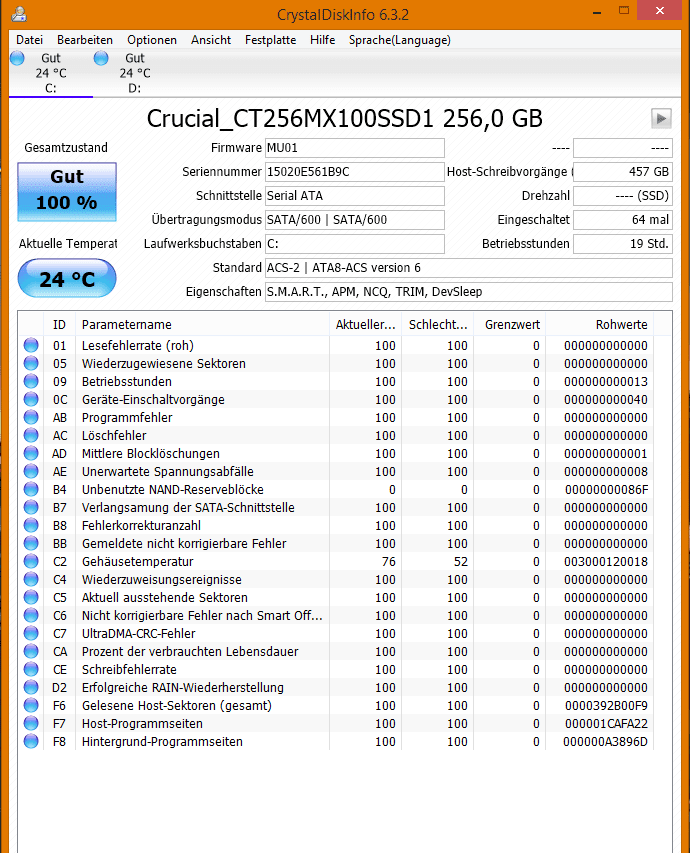This screenshot has height=853, width=690.
Task: Click Host-Schreibvorgänge value 457 GB
Action: 623,172
